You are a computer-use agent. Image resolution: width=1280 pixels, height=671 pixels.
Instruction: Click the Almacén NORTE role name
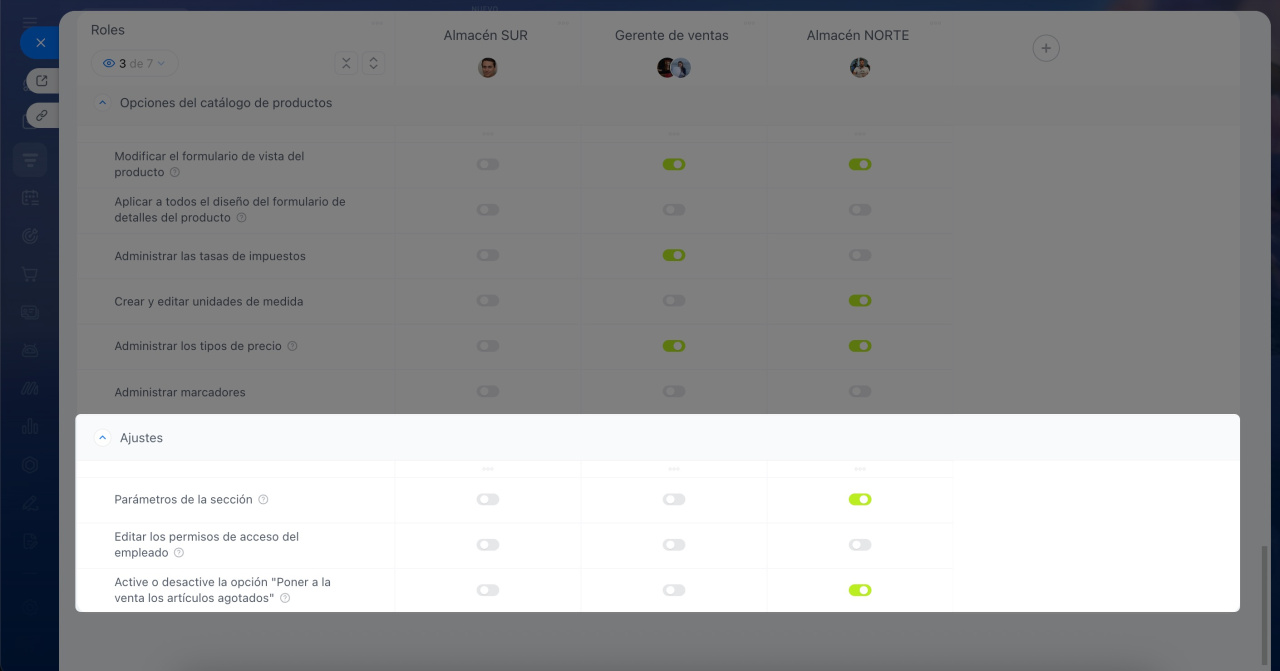click(x=857, y=35)
